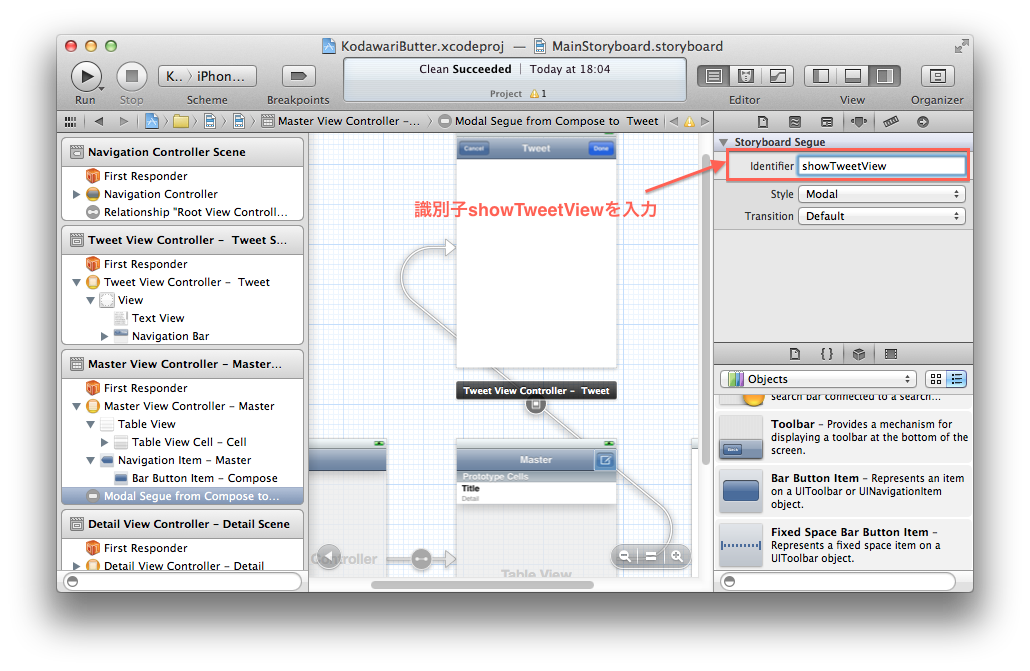The image size is (1030, 671).
Task: Open the Objects library filter dropdown
Action: pyautogui.click(x=818, y=379)
